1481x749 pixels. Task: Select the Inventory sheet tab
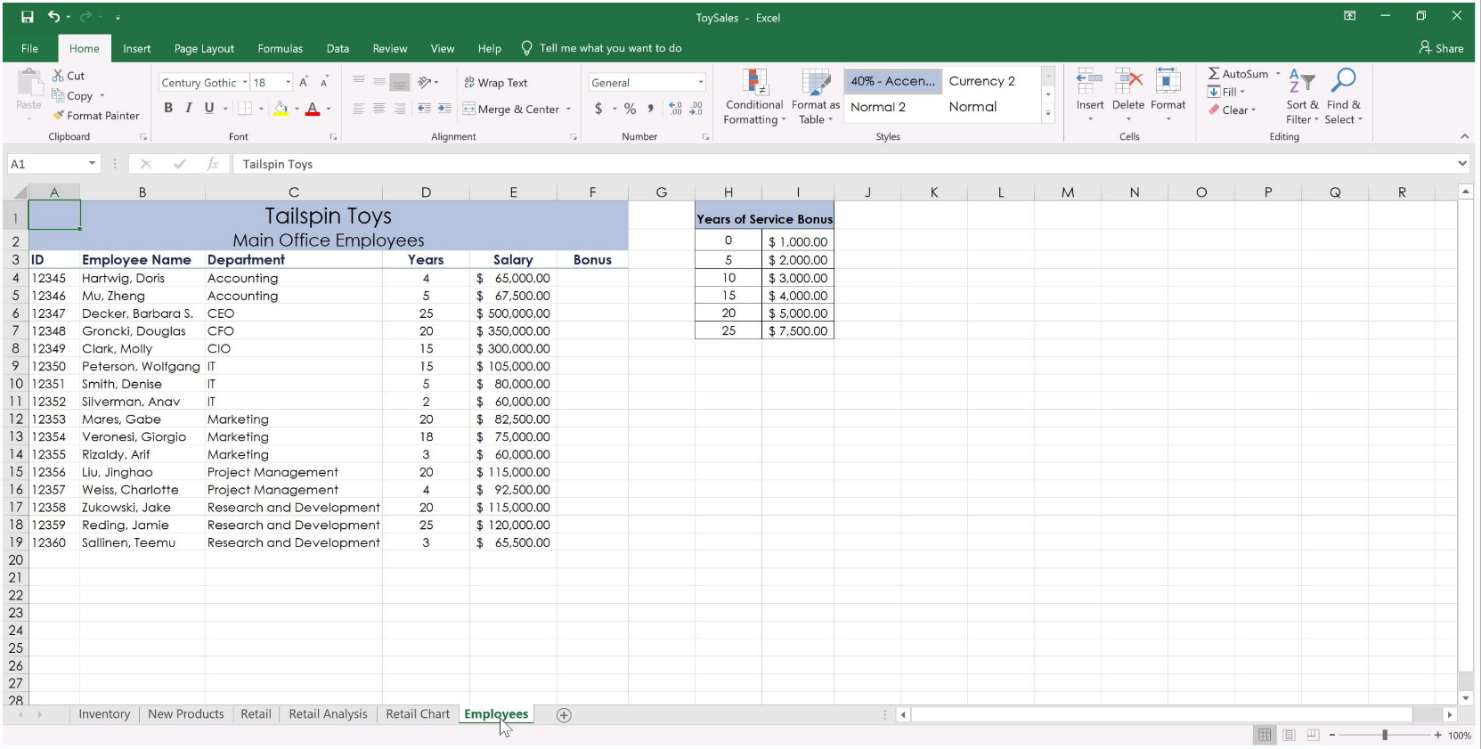[104, 714]
